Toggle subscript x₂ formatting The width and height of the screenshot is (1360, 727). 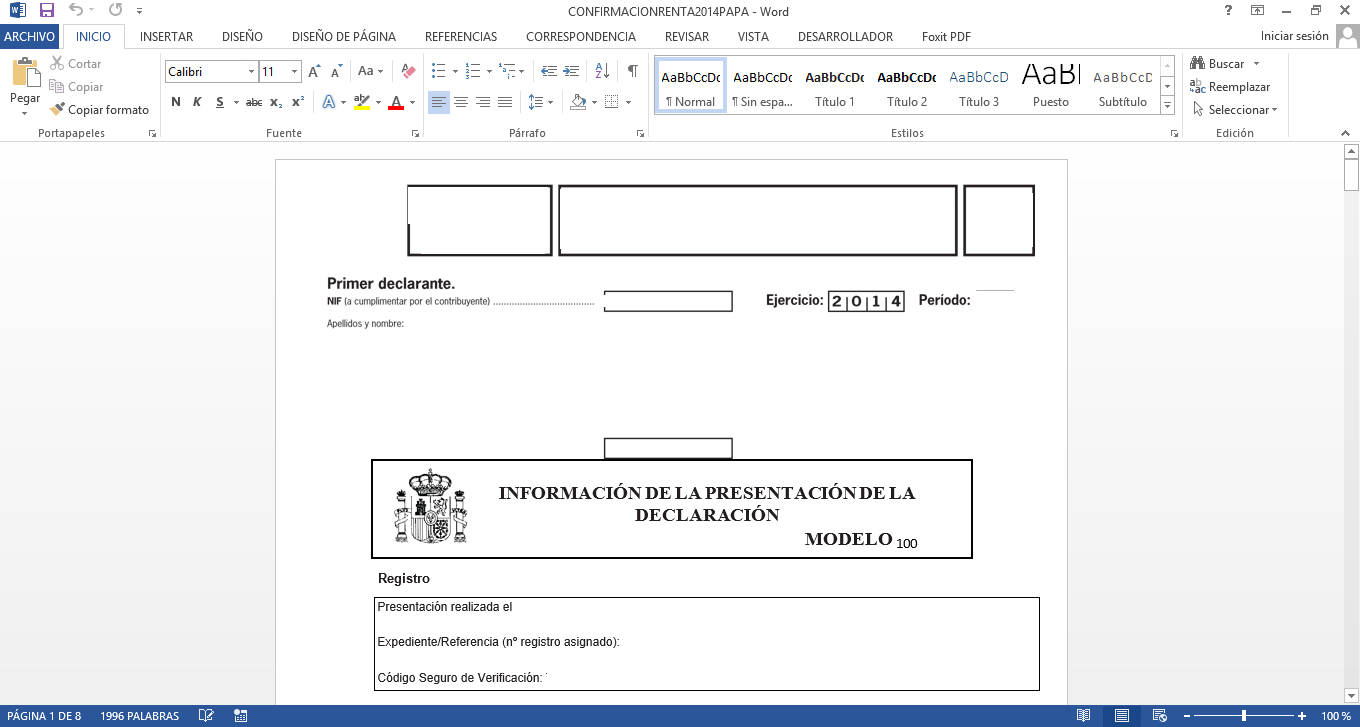276,102
